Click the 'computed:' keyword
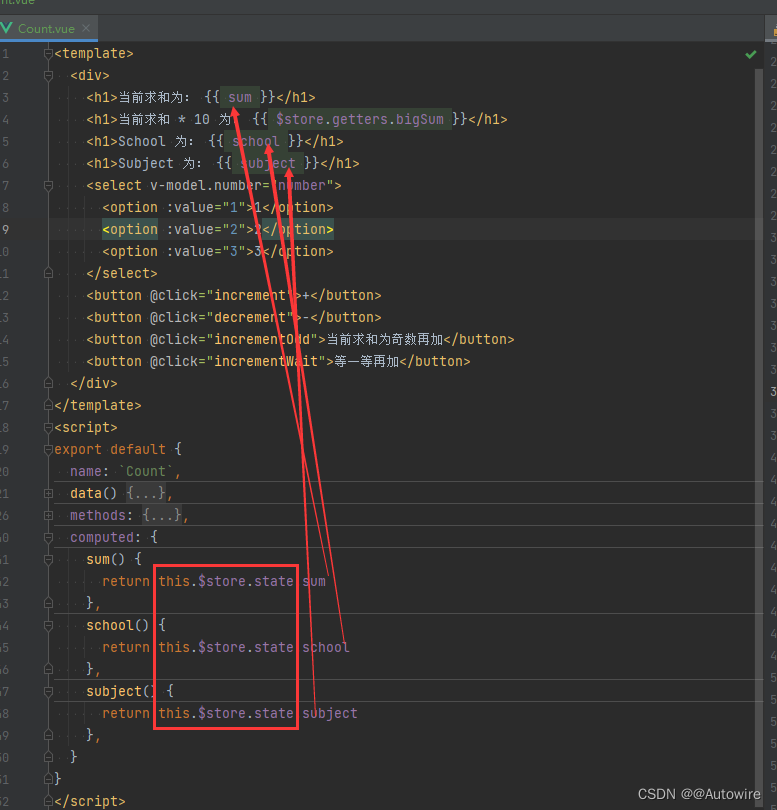Image resolution: width=777 pixels, height=810 pixels. [105, 538]
